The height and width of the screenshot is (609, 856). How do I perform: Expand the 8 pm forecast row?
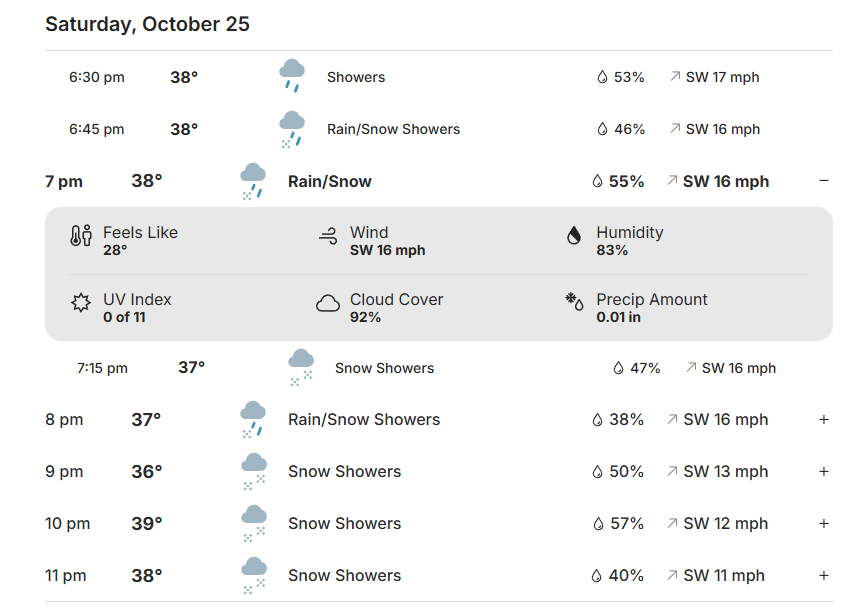(x=824, y=420)
